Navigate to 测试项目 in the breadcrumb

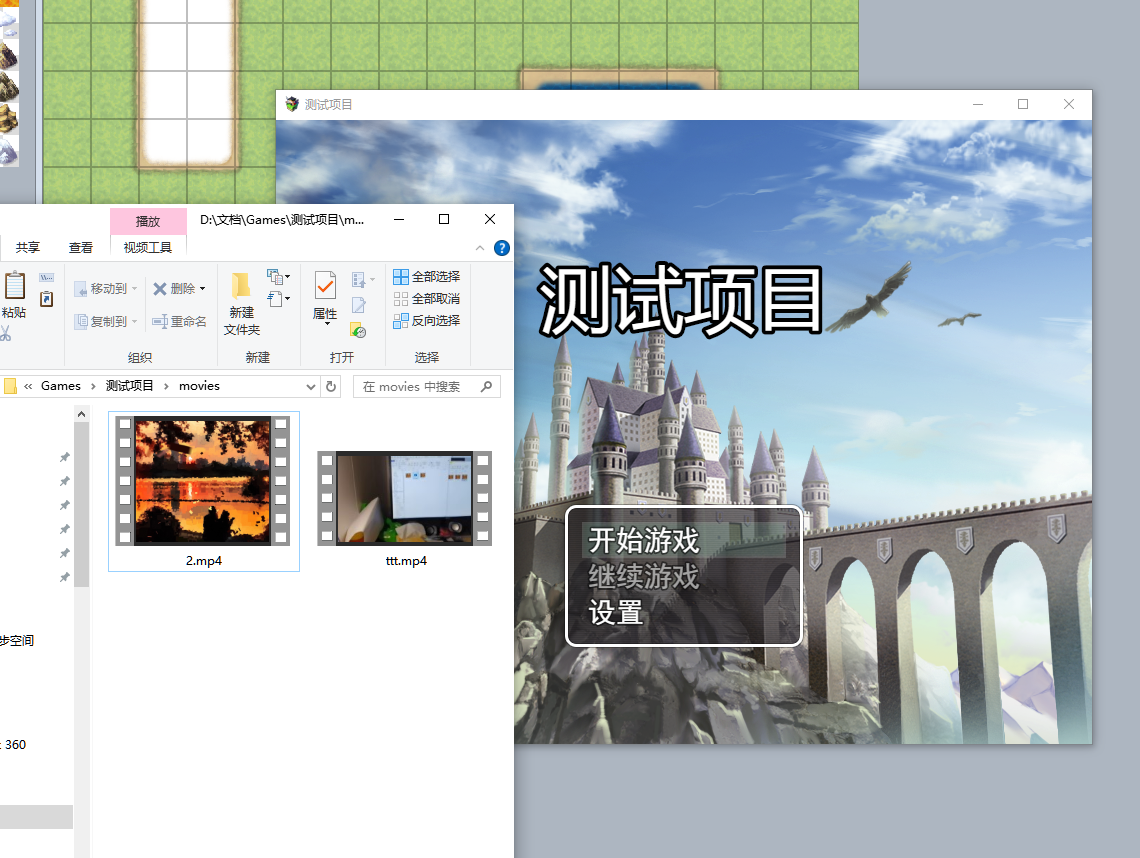129,386
